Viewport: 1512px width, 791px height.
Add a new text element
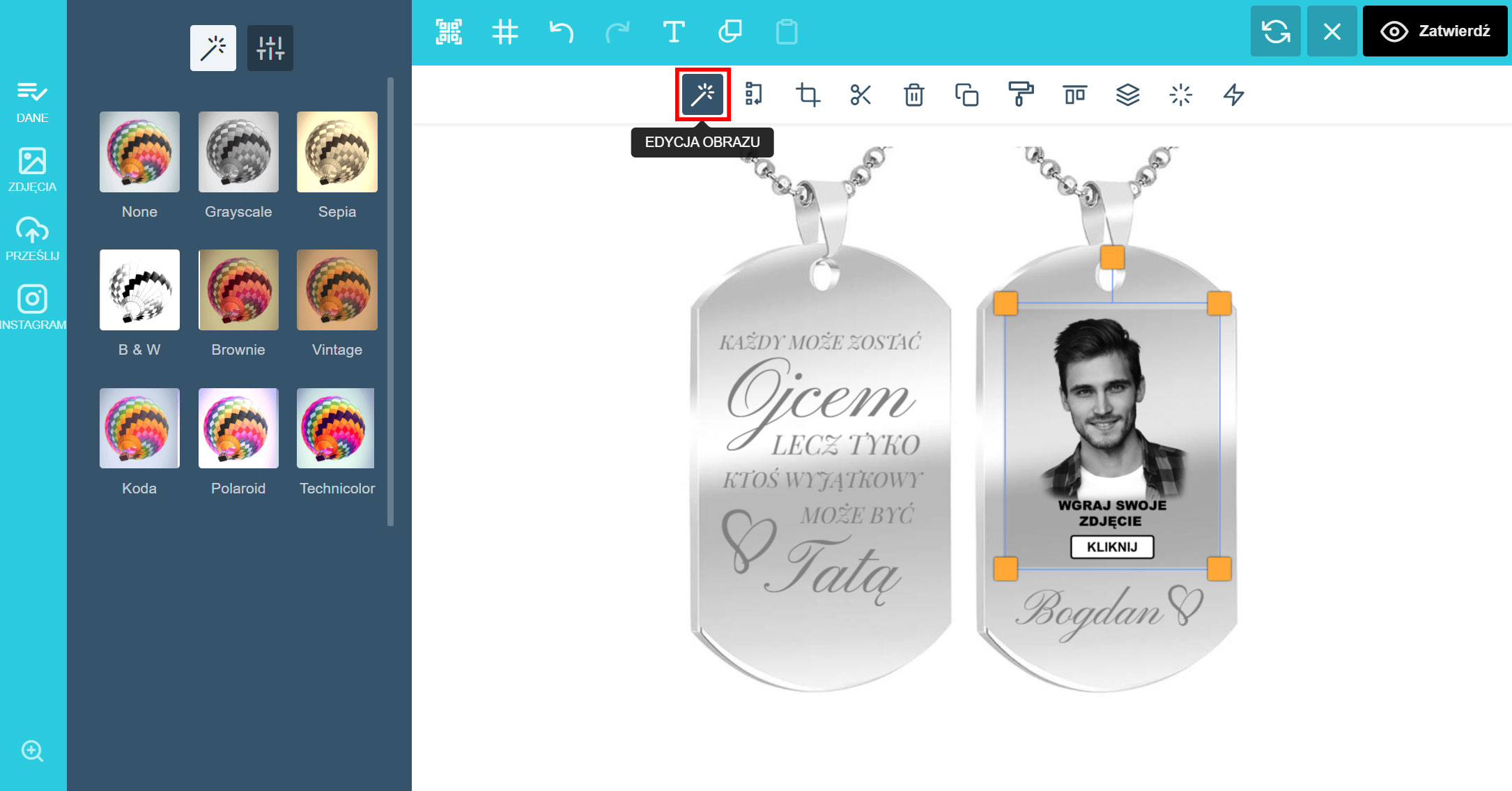673,32
